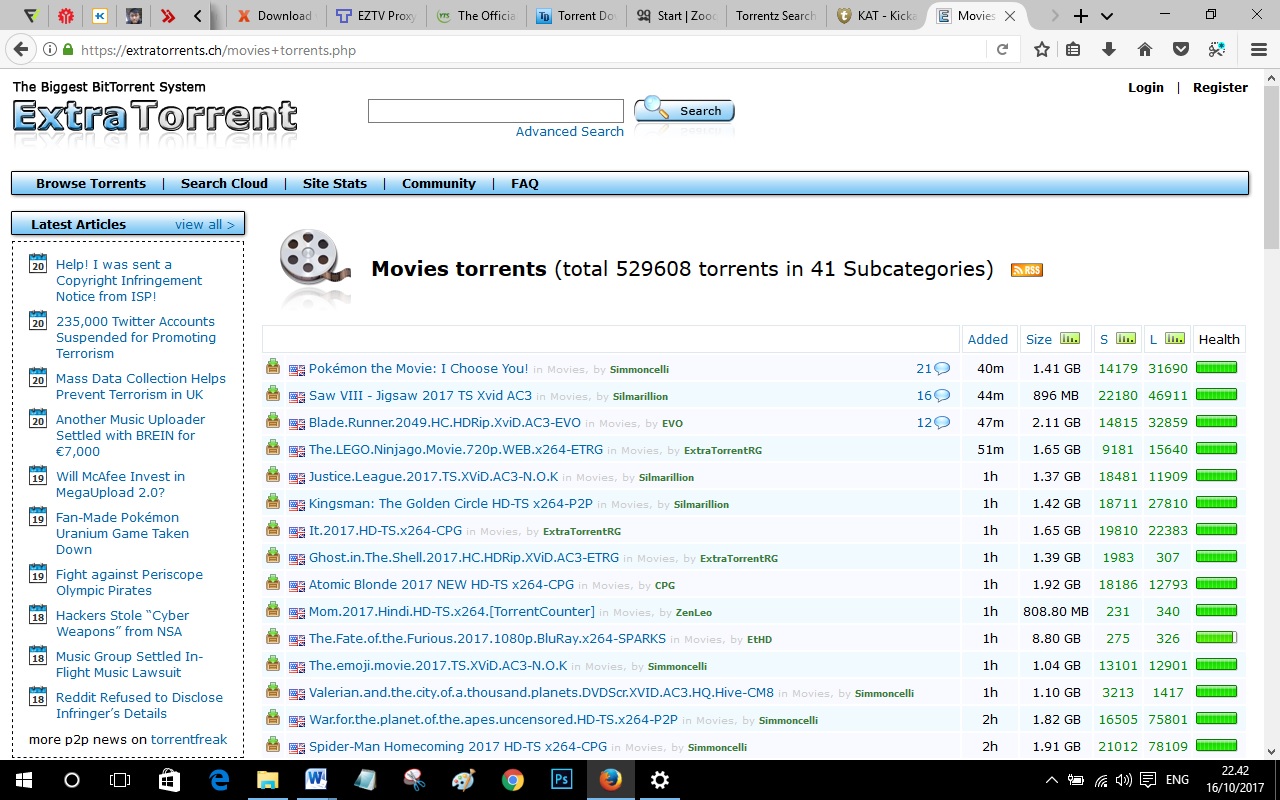Open the Advanced Search link
This screenshot has width=1280, height=800.
pyautogui.click(x=570, y=132)
